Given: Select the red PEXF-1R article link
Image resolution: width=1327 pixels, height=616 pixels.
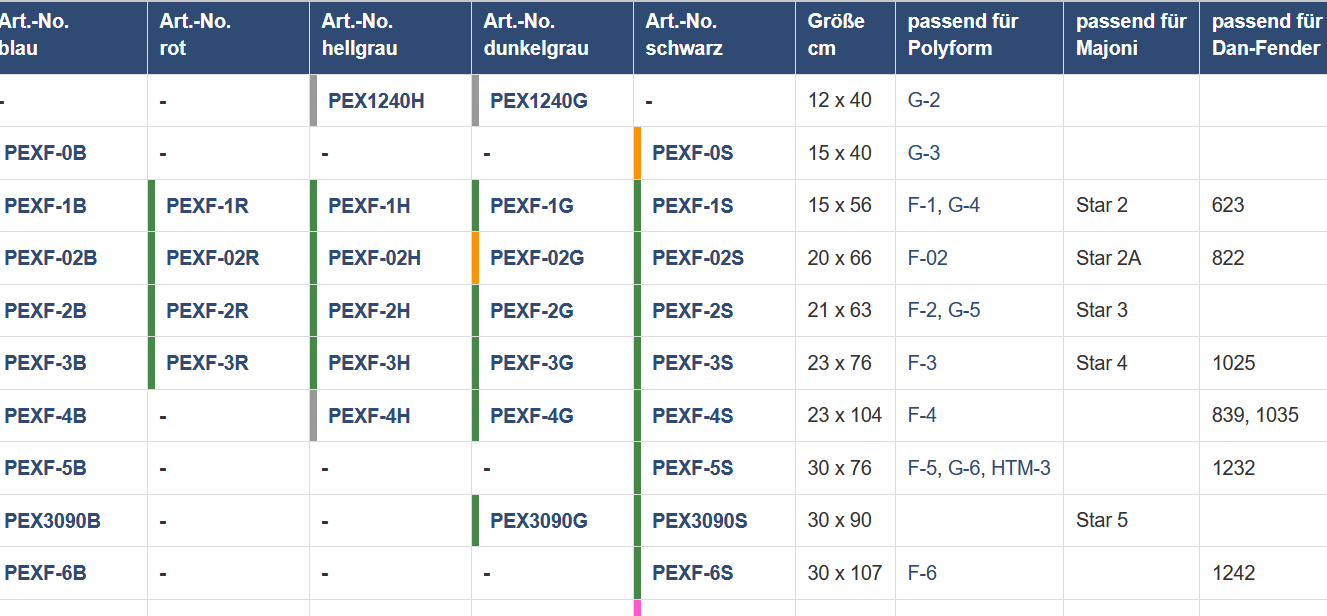Looking at the screenshot, I should pyautogui.click(x=207, y=206).
